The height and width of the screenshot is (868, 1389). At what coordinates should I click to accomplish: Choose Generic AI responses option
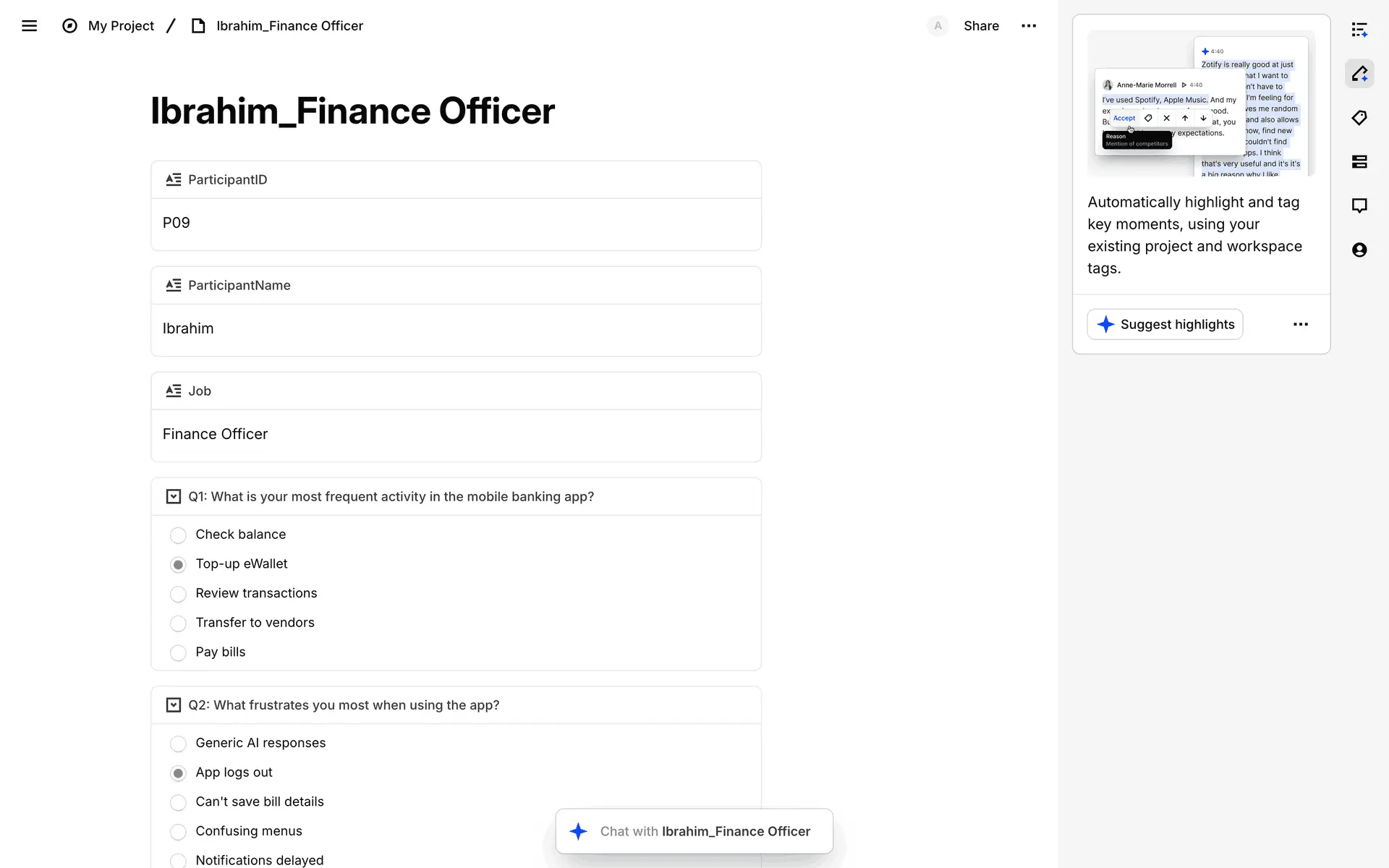point(178,744)
